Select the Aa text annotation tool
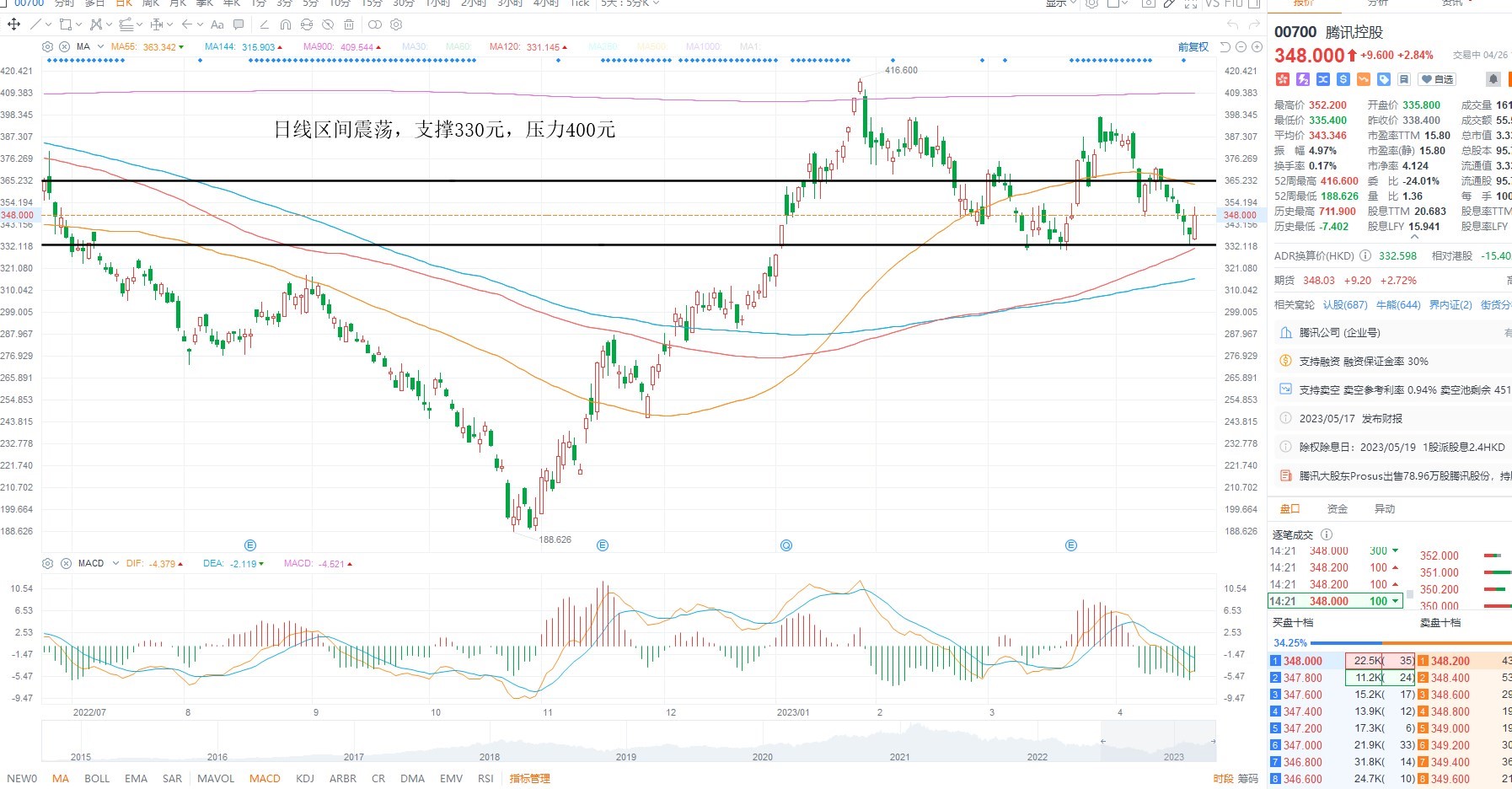The height and width of the screenshot is (789, 1512). coord(217,24)
